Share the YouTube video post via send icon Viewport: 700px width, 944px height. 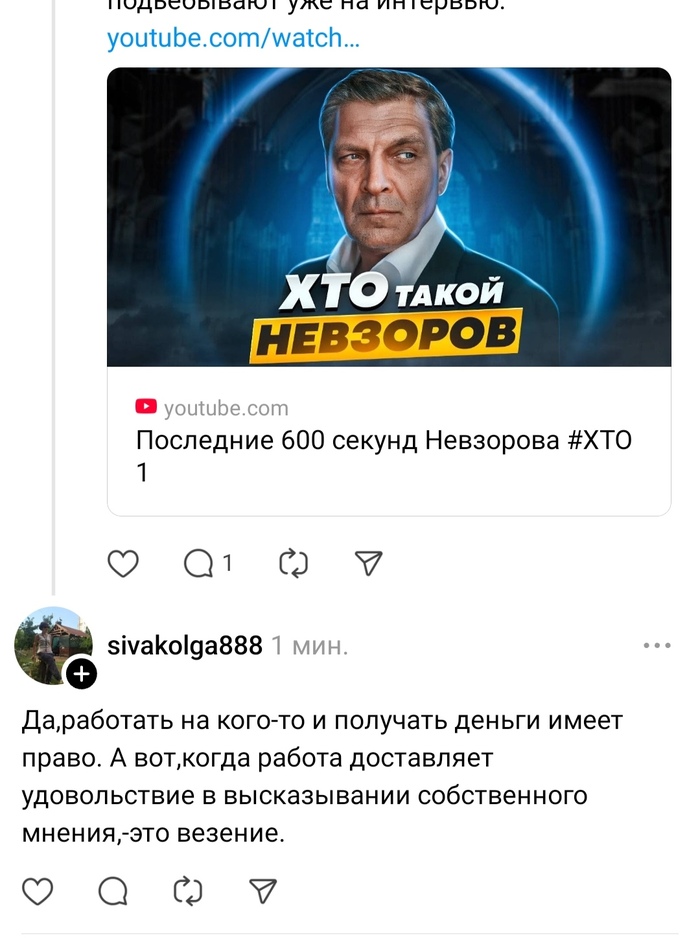tap(368, 564)
